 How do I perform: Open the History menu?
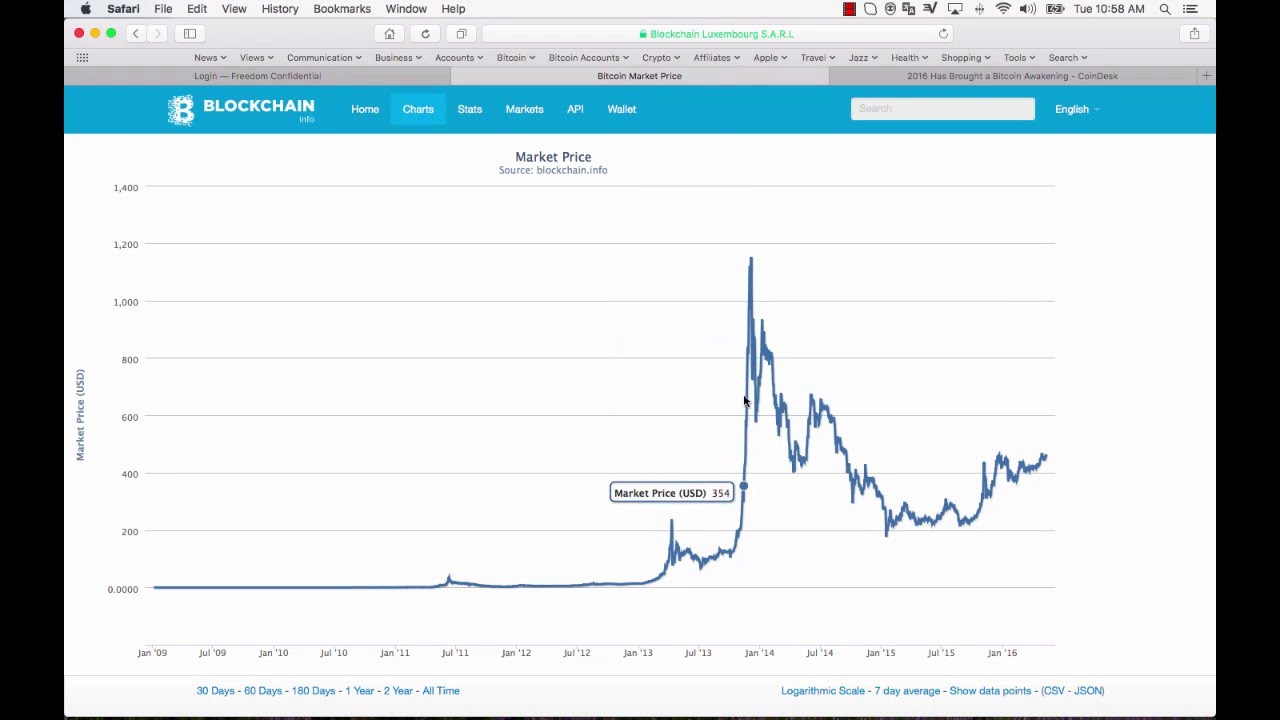tap(280, 9)
